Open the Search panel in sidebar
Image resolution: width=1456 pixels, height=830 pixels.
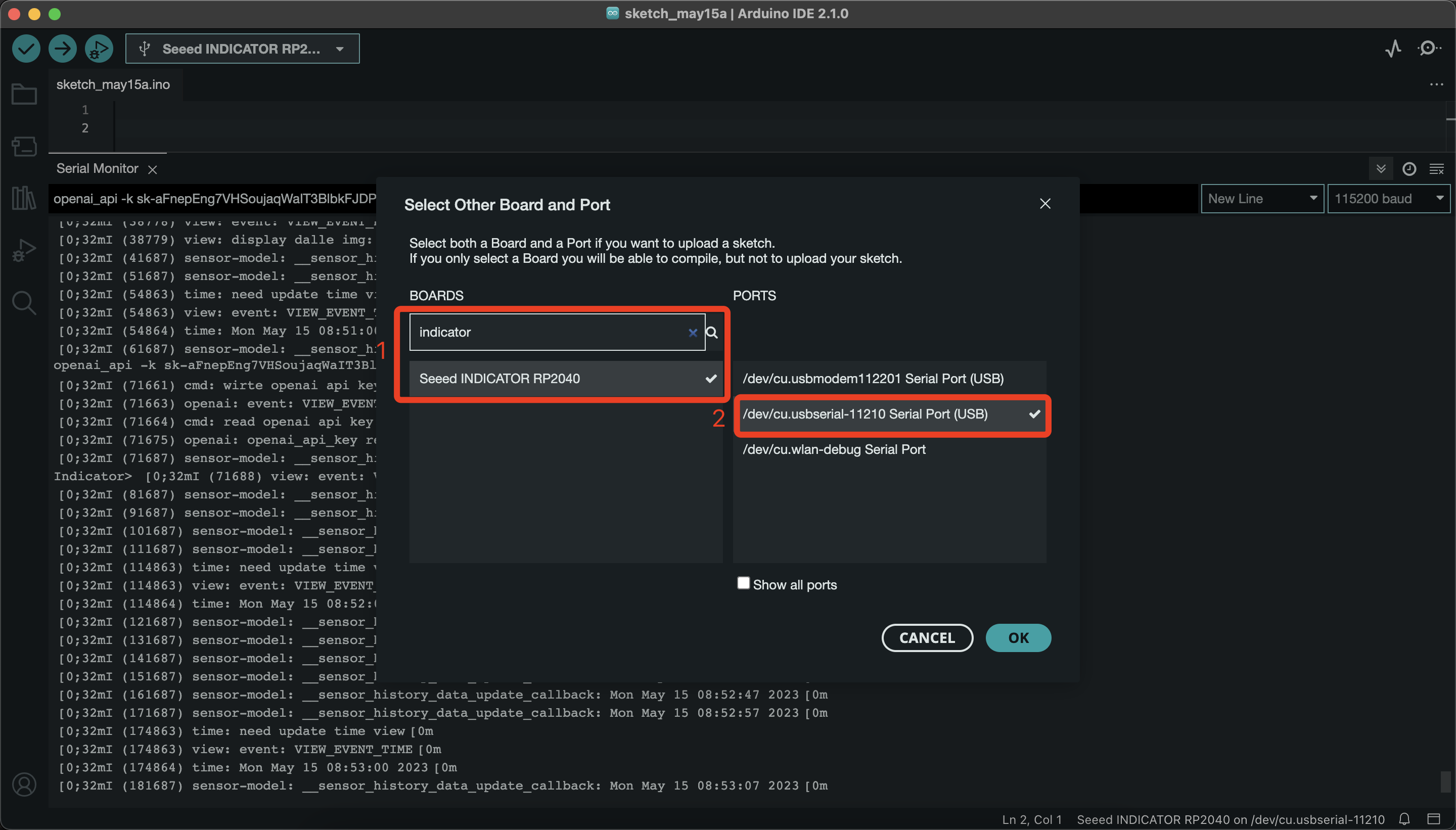[24, 302]
